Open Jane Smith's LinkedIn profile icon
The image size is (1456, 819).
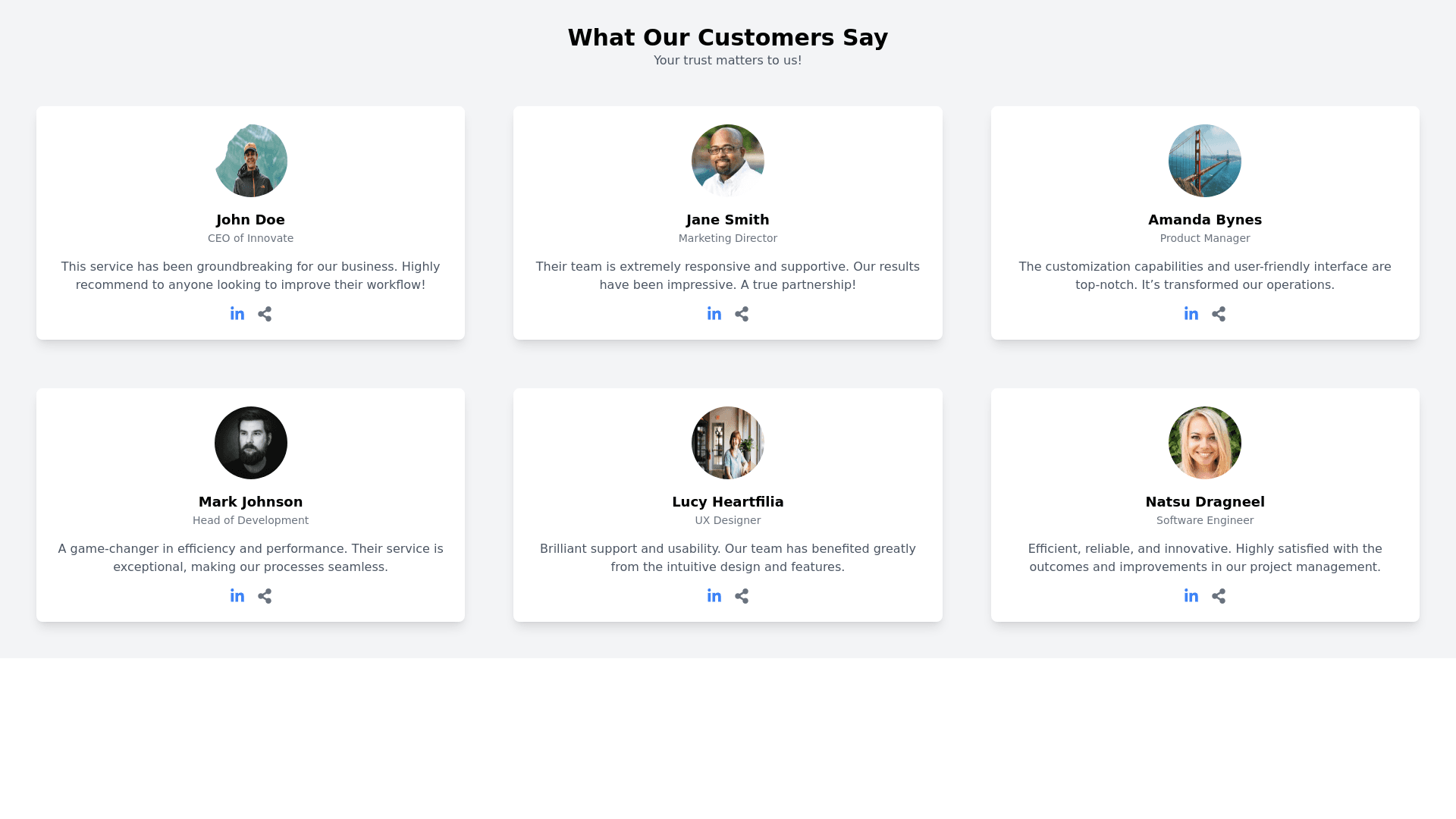click(714, 314)
